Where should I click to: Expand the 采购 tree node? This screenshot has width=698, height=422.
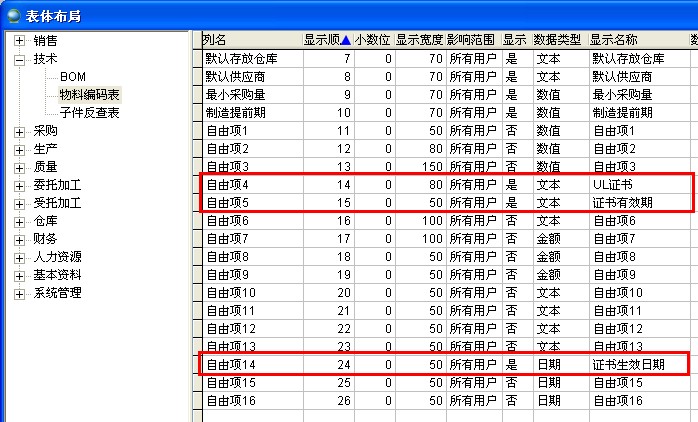[20, 131]
